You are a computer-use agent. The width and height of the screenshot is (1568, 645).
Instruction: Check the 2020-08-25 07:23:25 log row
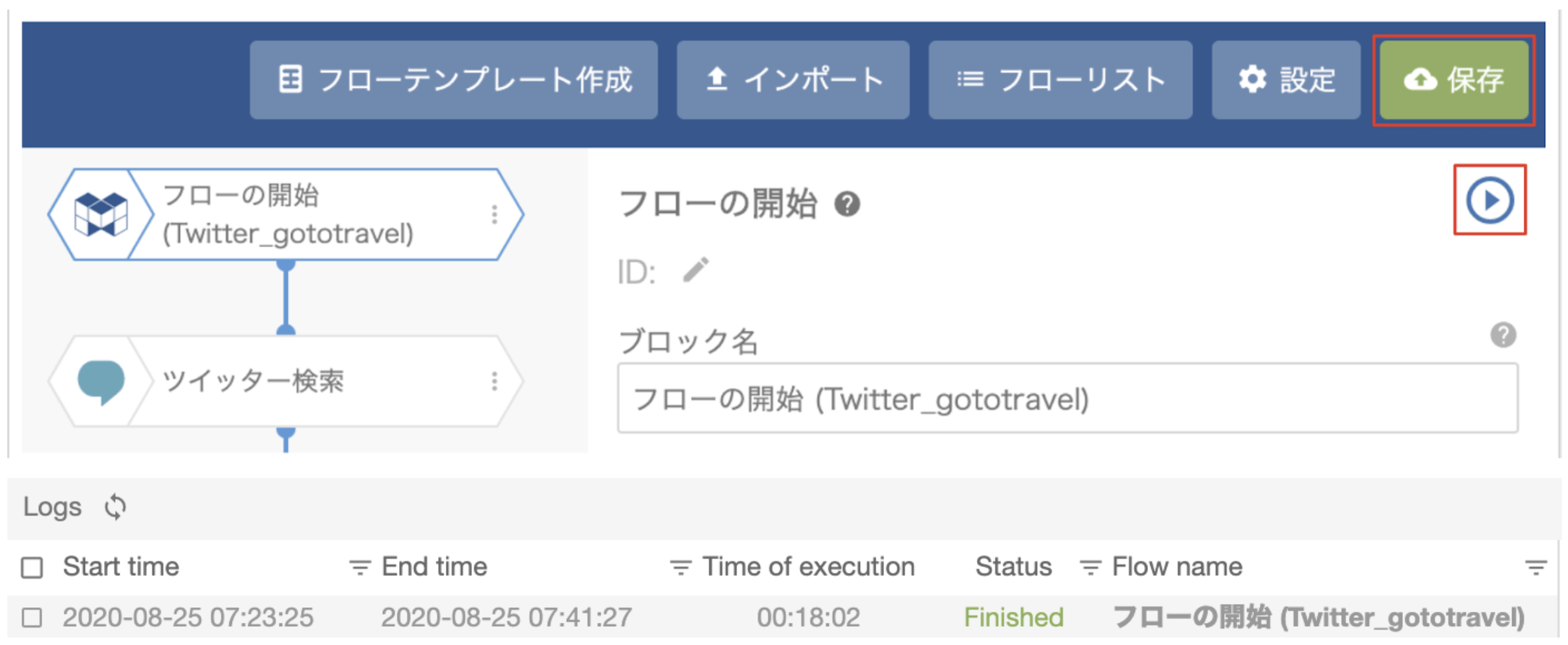click(x=32, y=617)
